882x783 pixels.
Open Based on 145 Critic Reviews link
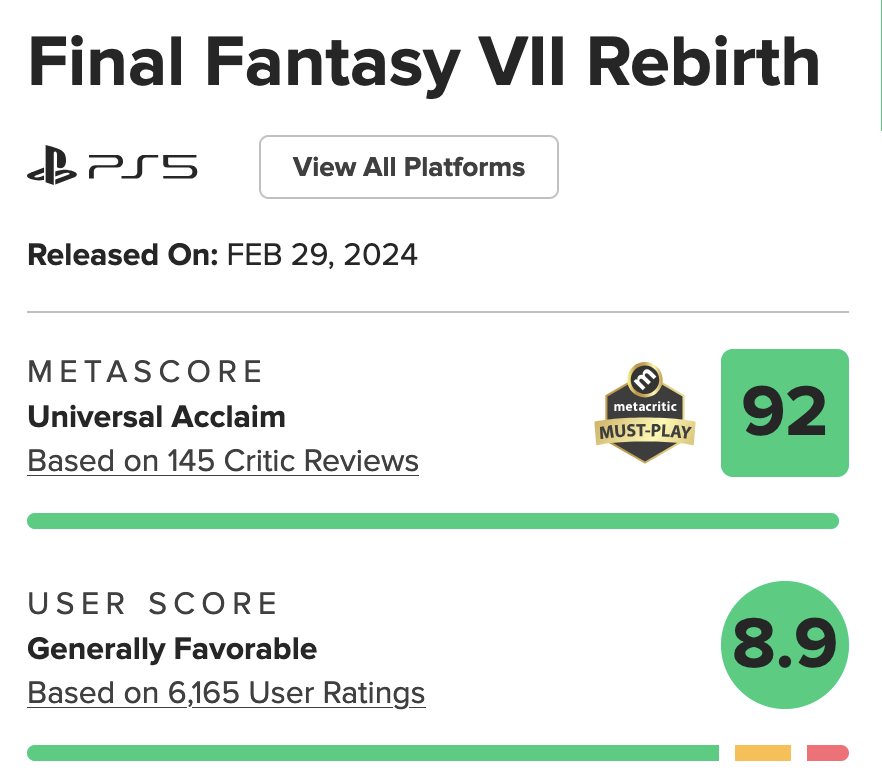(x=222, y=461)
